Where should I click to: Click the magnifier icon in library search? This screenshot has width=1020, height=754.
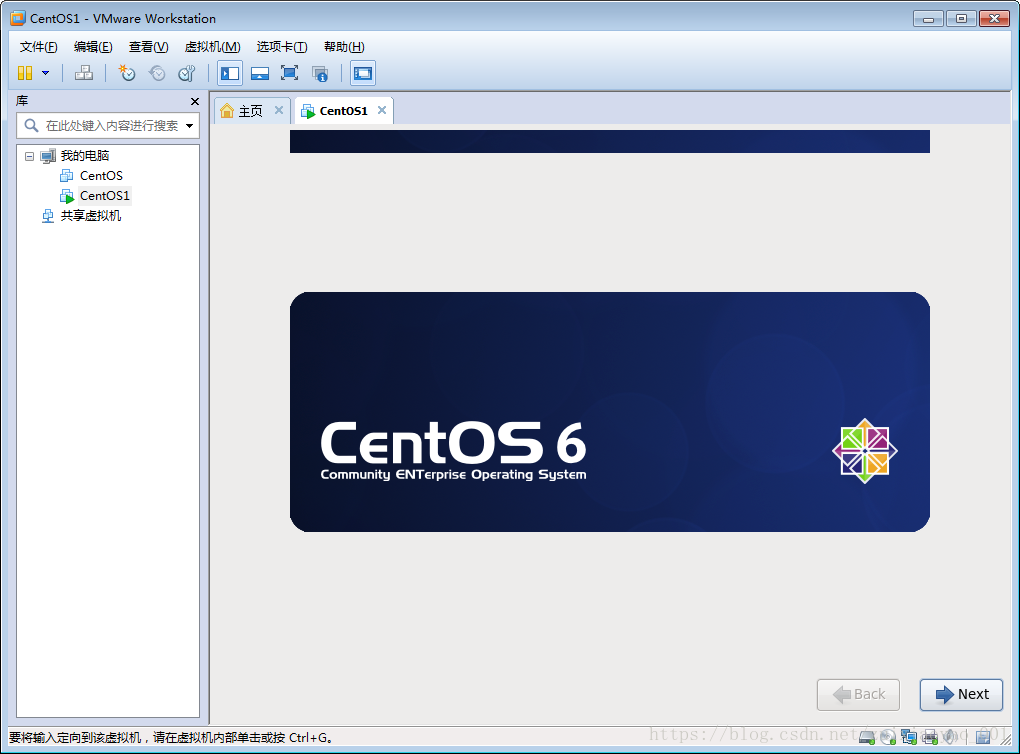pos(31,125)
